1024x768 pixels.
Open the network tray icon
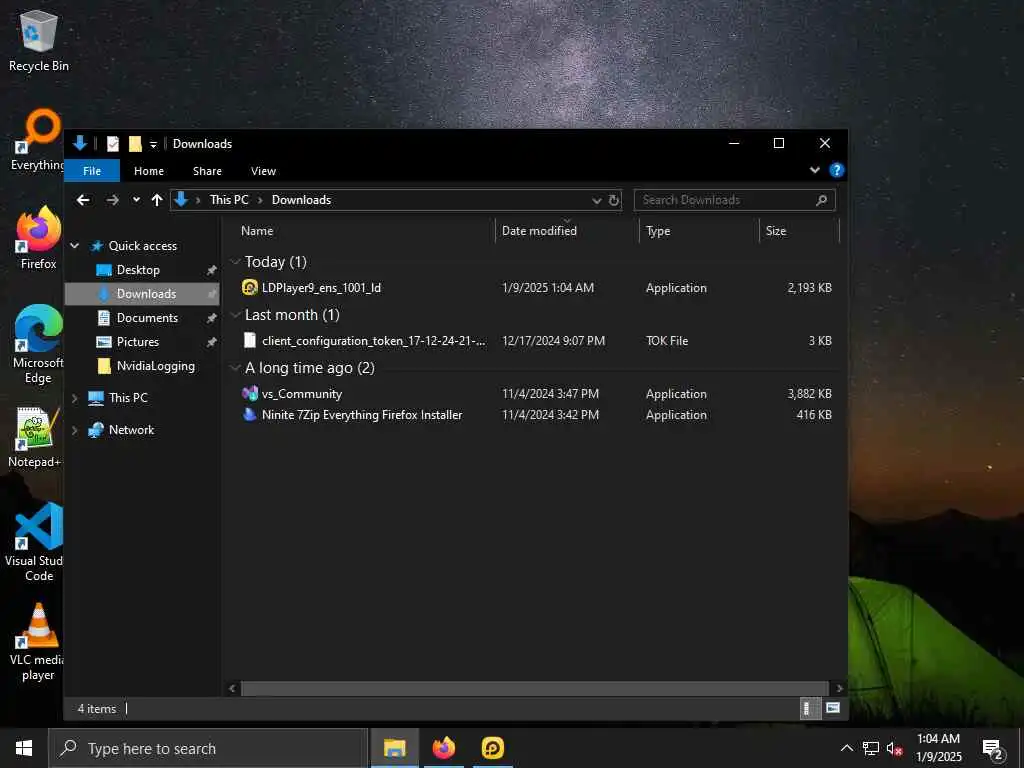point(871,748)
